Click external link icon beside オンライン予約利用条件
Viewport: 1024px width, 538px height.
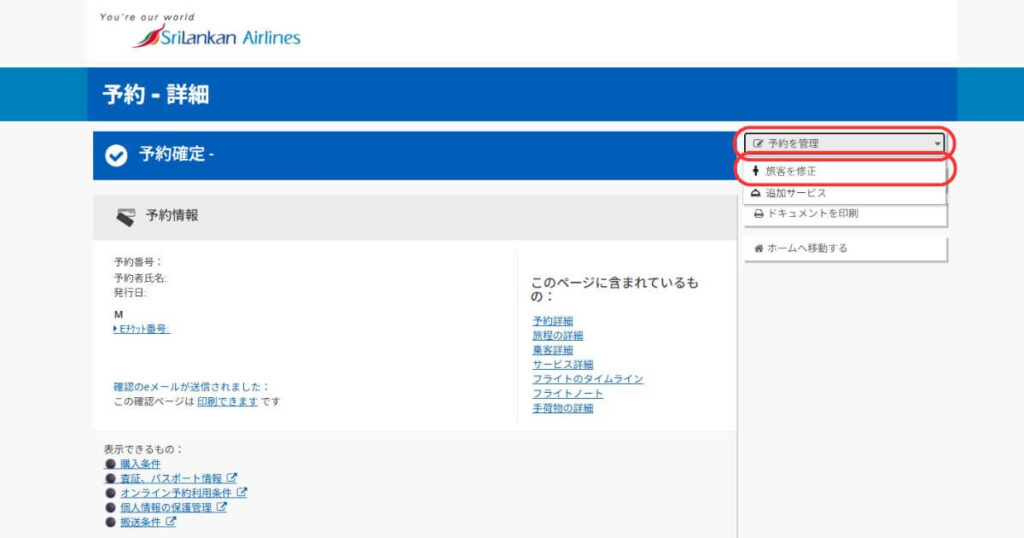pos(242,492)
